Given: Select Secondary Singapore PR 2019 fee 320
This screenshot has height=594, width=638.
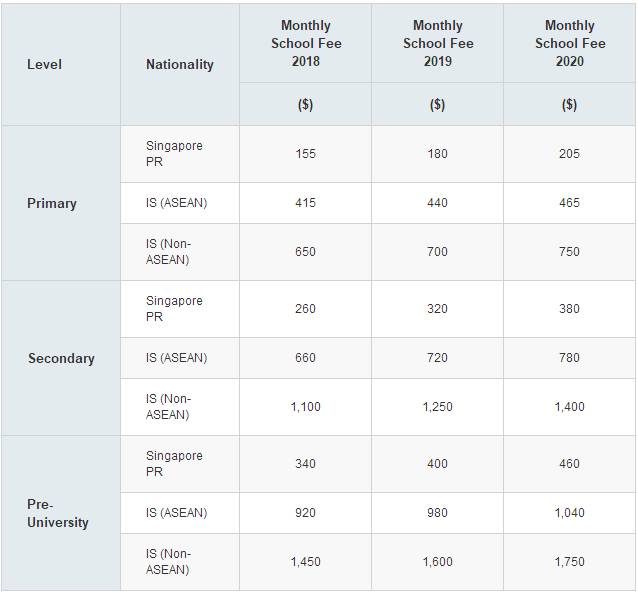Looking at the screenshot, I should [437, 309].
